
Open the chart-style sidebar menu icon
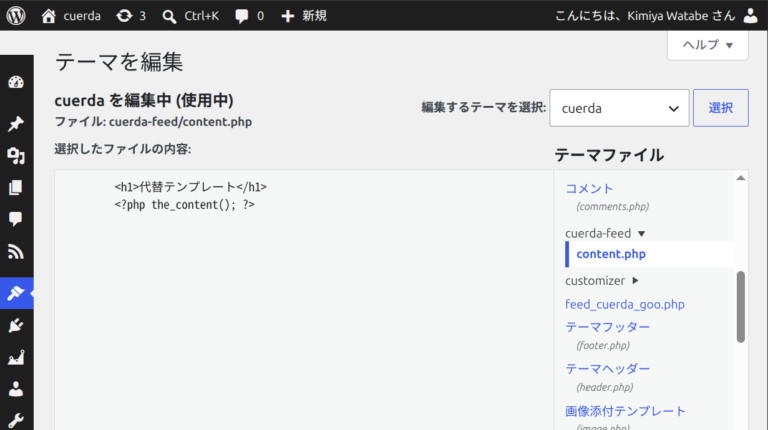[16, 357]
